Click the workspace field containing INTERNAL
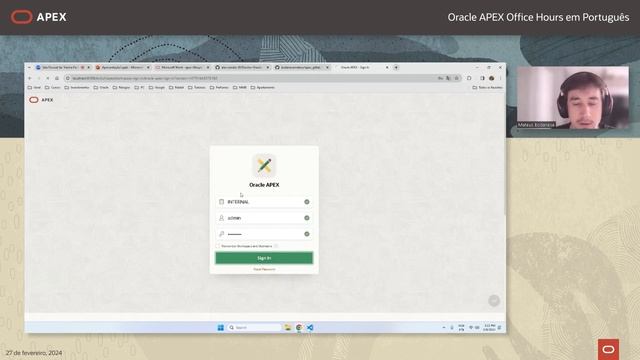This screenshot has height=360, width=640. 264,202
